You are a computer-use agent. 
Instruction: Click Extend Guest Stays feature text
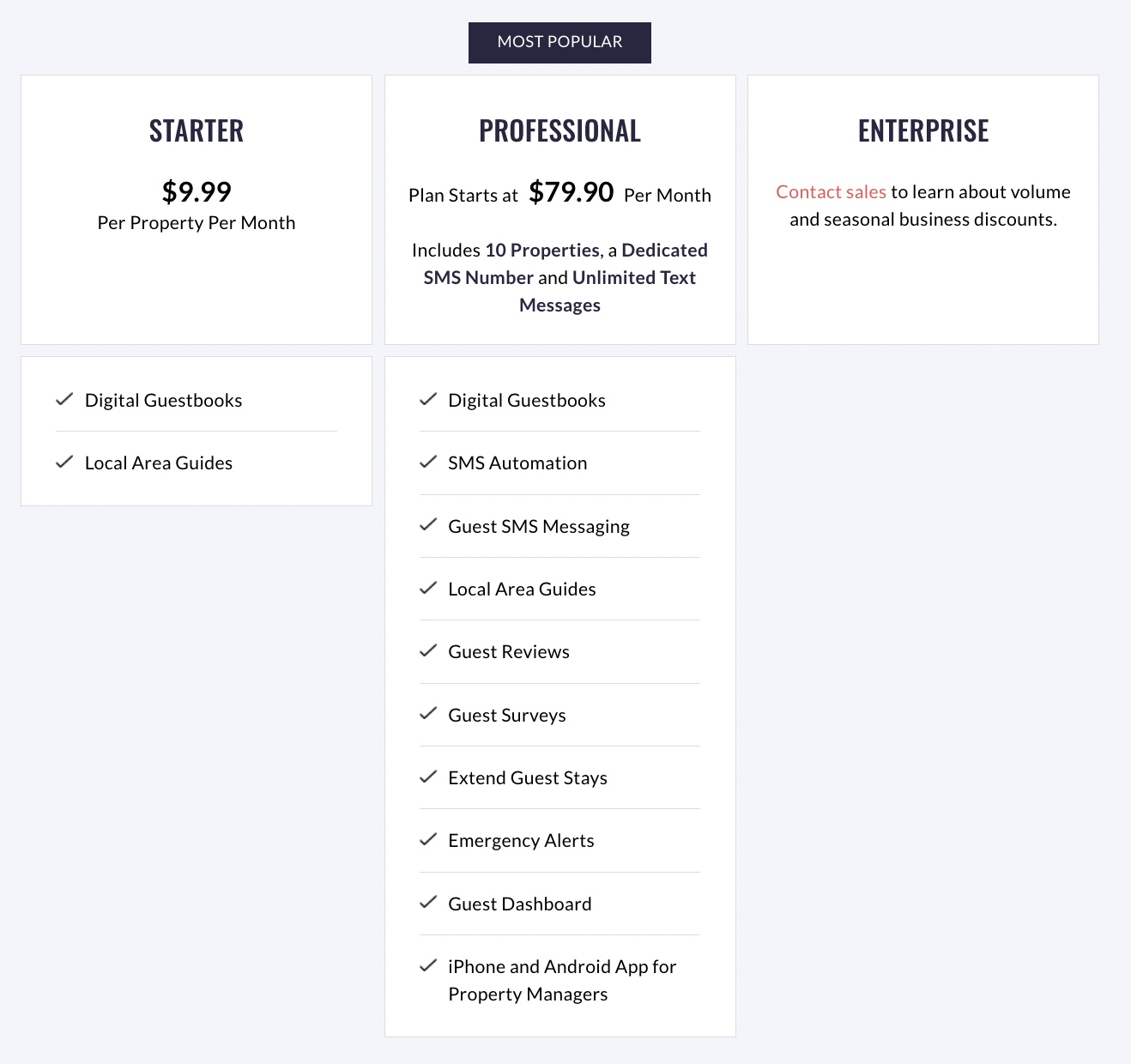tap(528, 778)
